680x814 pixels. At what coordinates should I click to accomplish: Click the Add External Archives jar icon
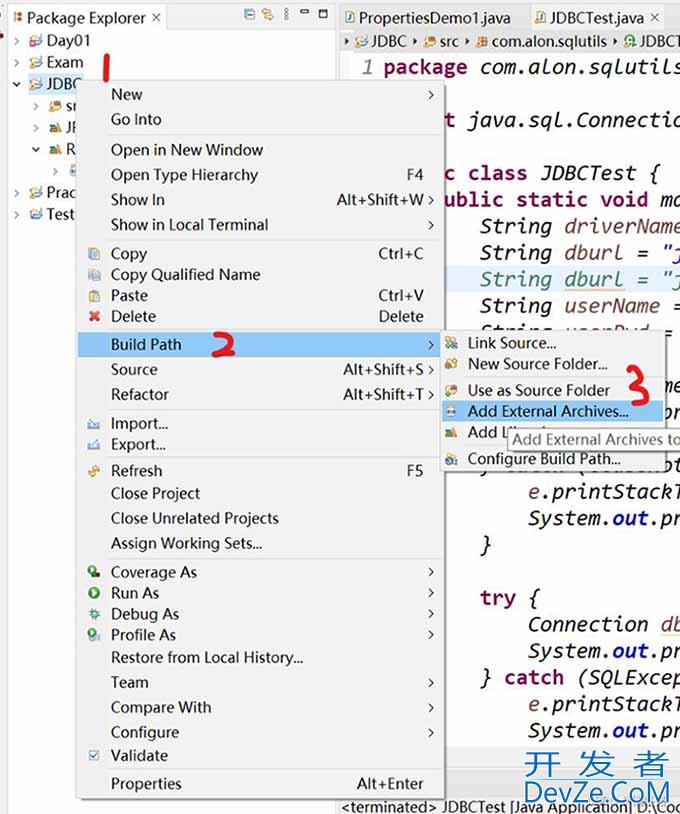pos(452,411)
